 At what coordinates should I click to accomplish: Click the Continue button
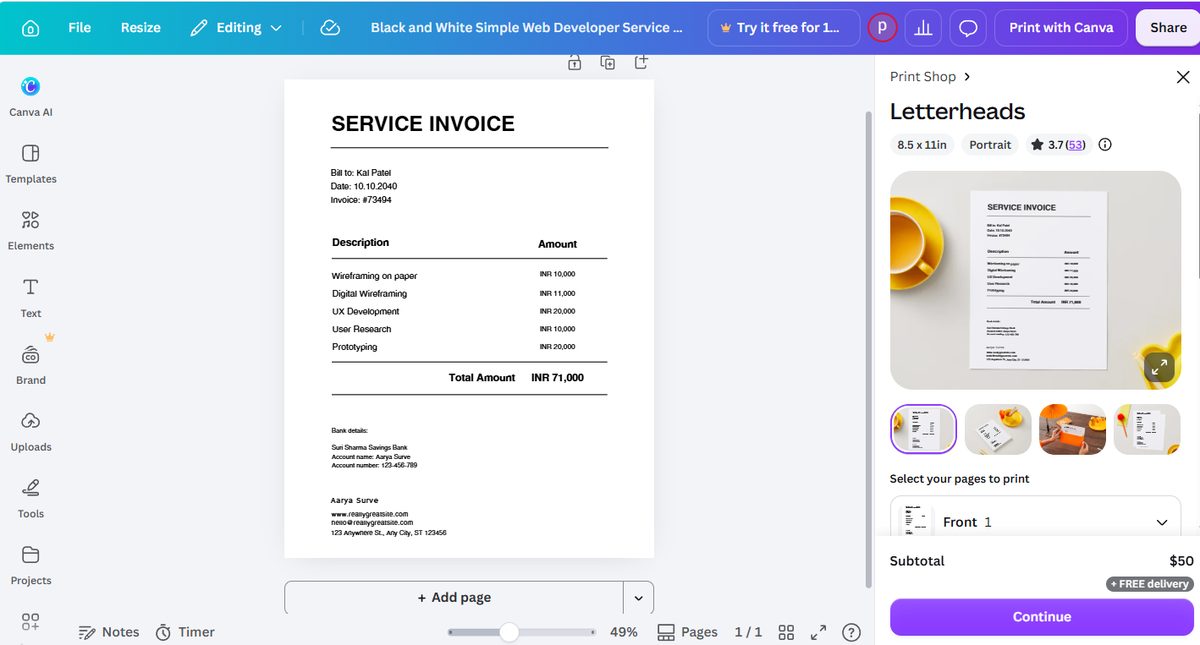click(x=1042, y=617)
